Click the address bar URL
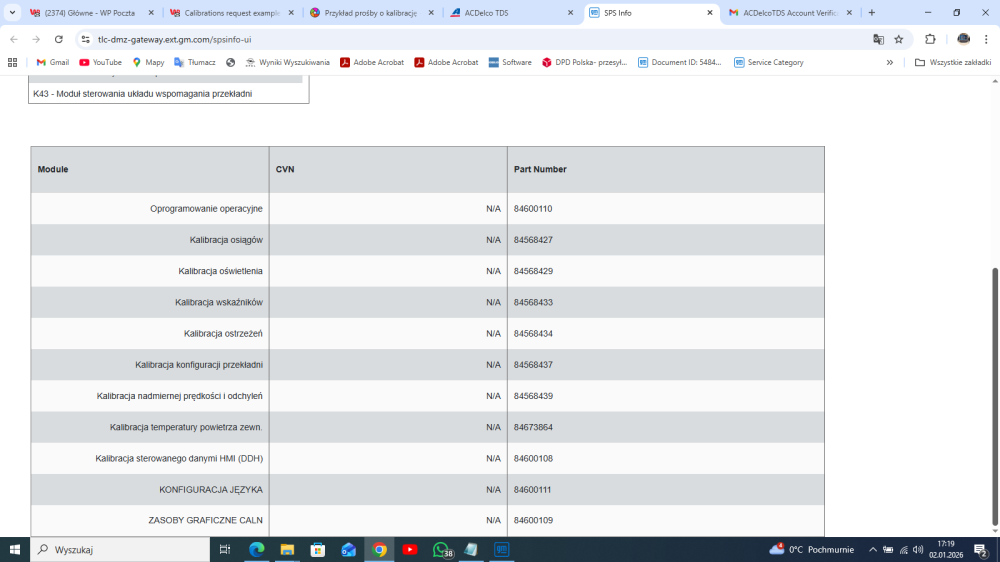 coord(174,40)
